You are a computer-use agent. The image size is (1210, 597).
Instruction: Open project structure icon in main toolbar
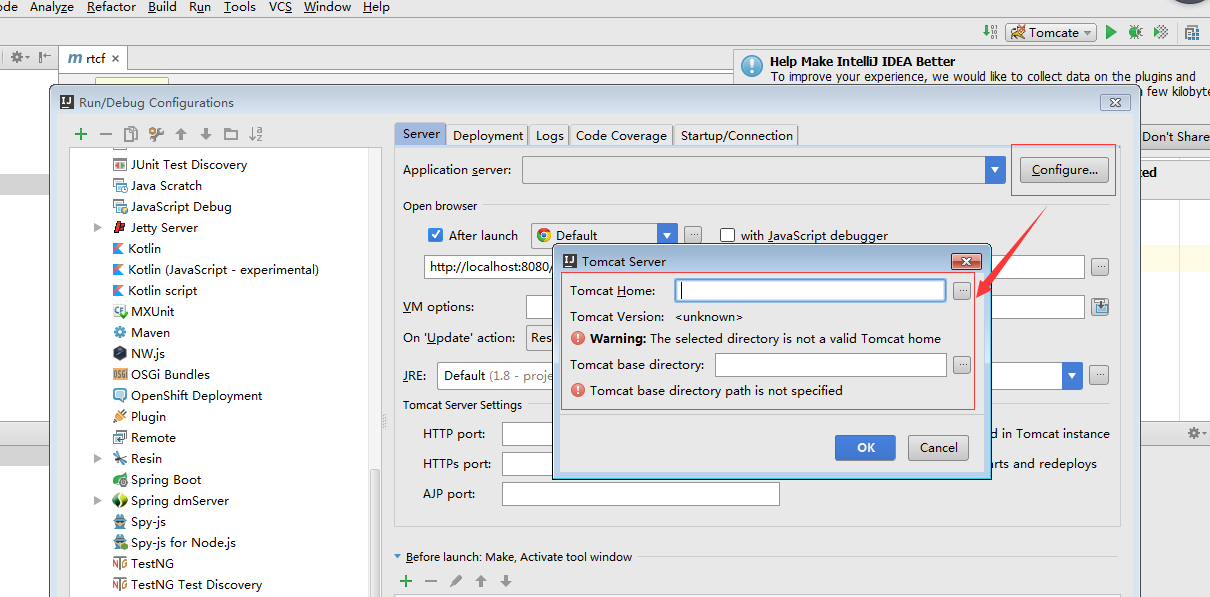1192,32
